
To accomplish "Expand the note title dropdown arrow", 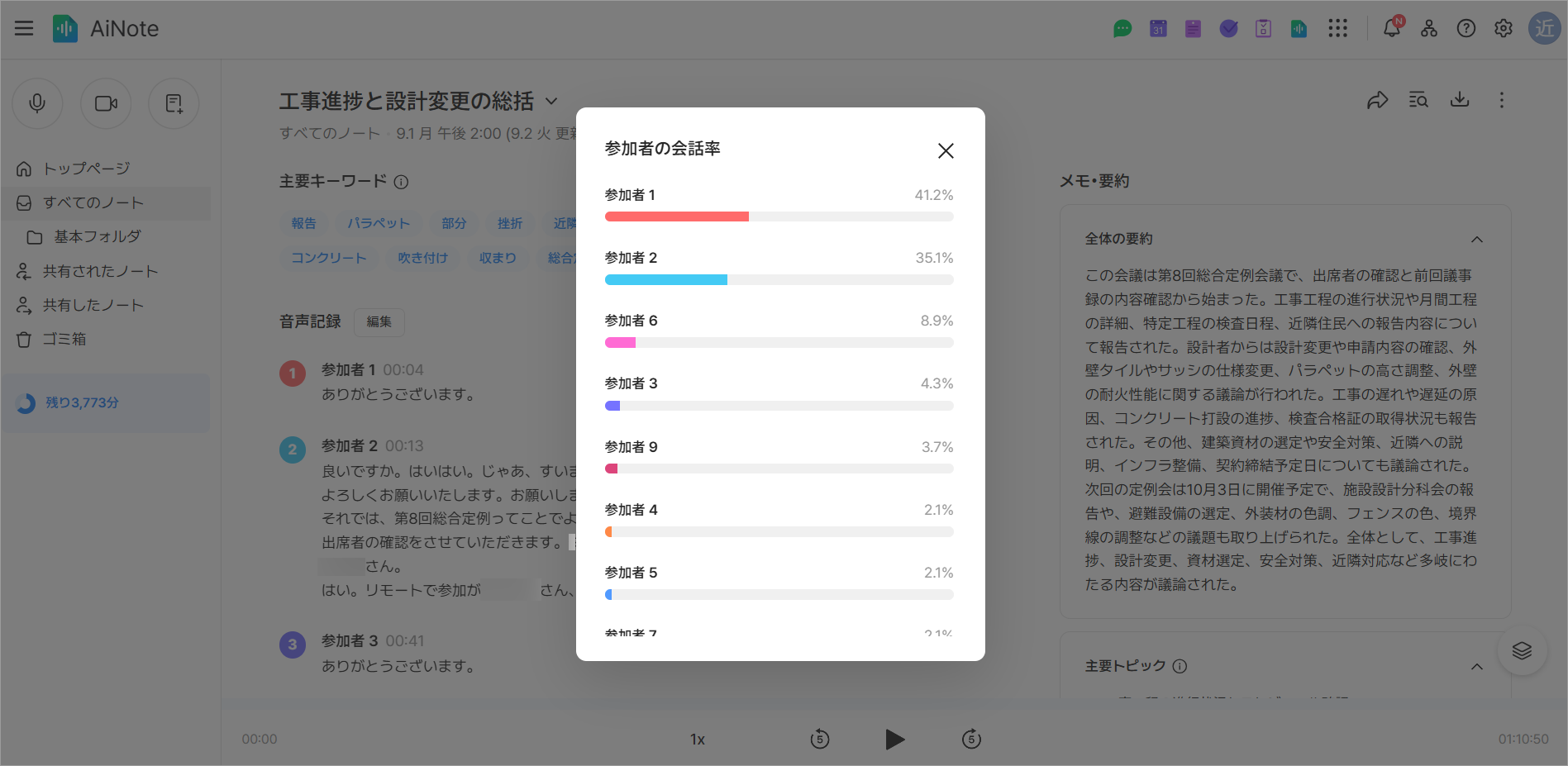I will click(x=551, y=102).
